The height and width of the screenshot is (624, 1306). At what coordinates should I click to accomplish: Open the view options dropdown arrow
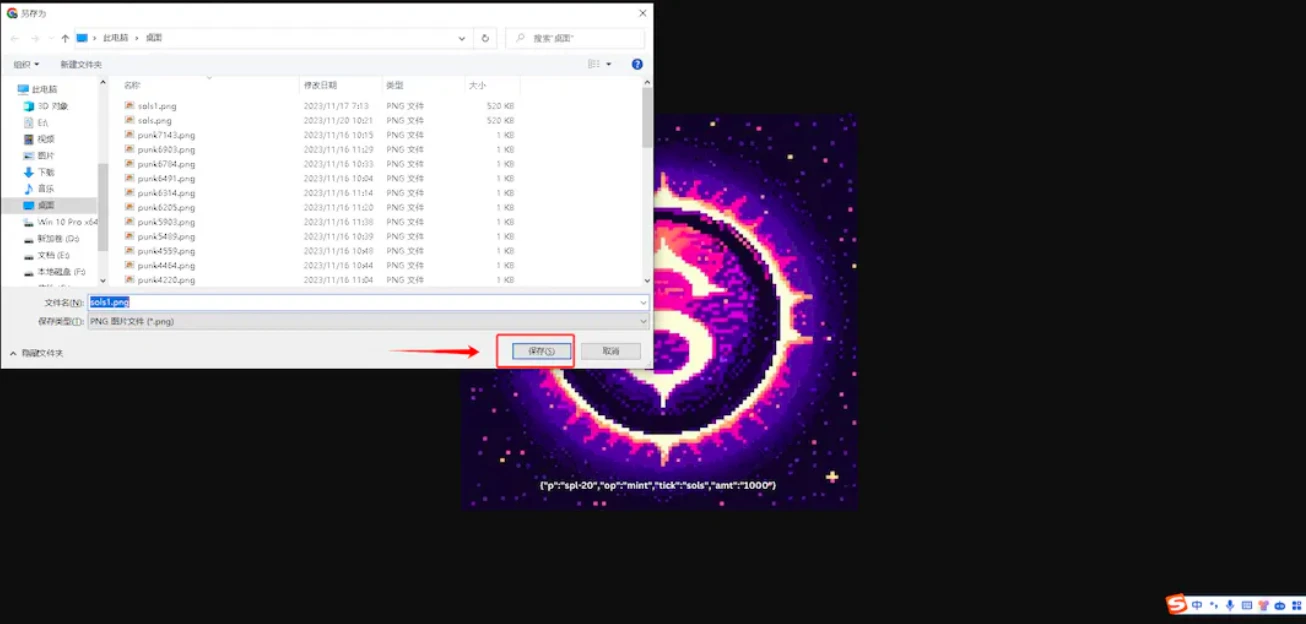(608, 64)
